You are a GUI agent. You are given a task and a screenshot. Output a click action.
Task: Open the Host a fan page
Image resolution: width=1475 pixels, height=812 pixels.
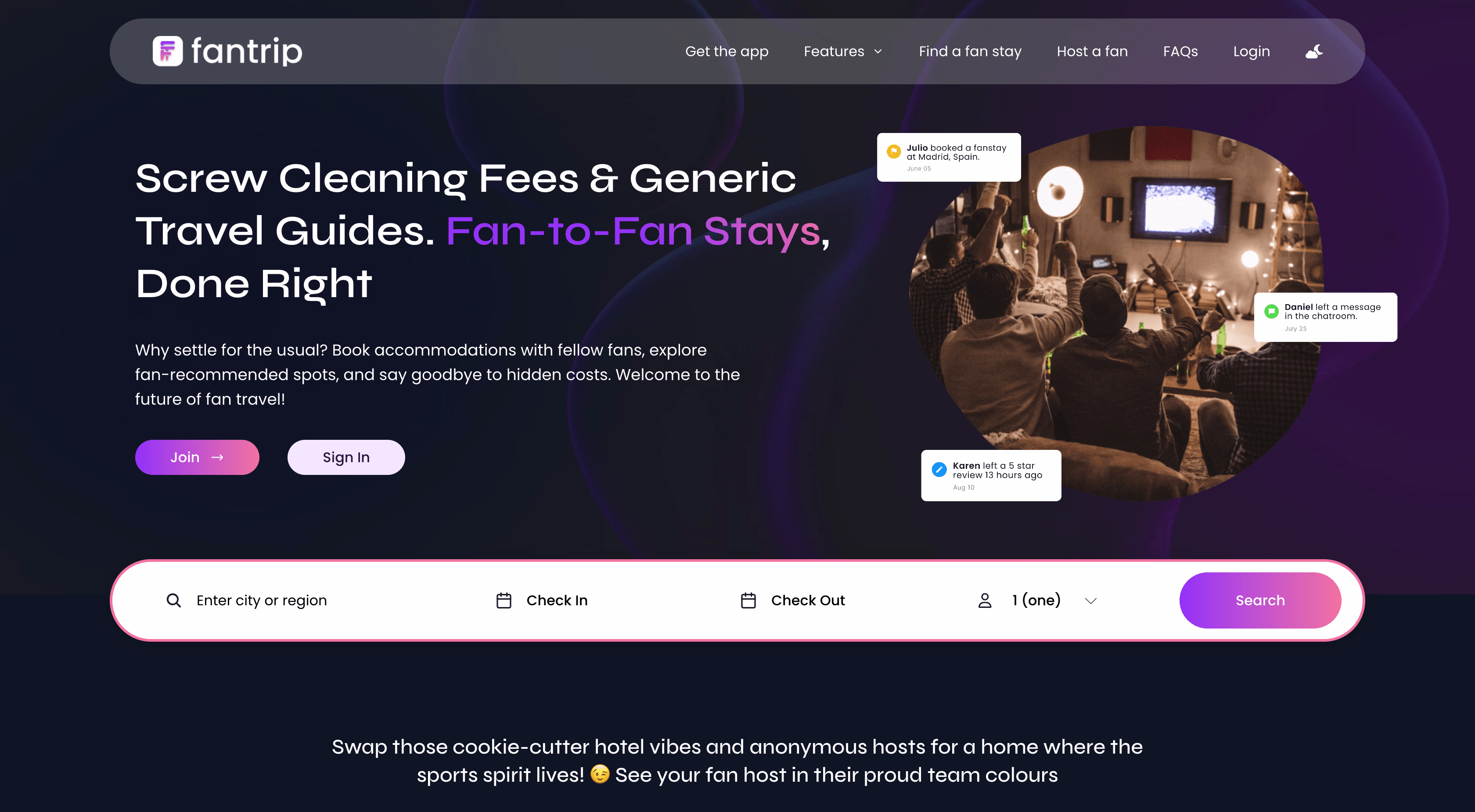click(1092, 51)
